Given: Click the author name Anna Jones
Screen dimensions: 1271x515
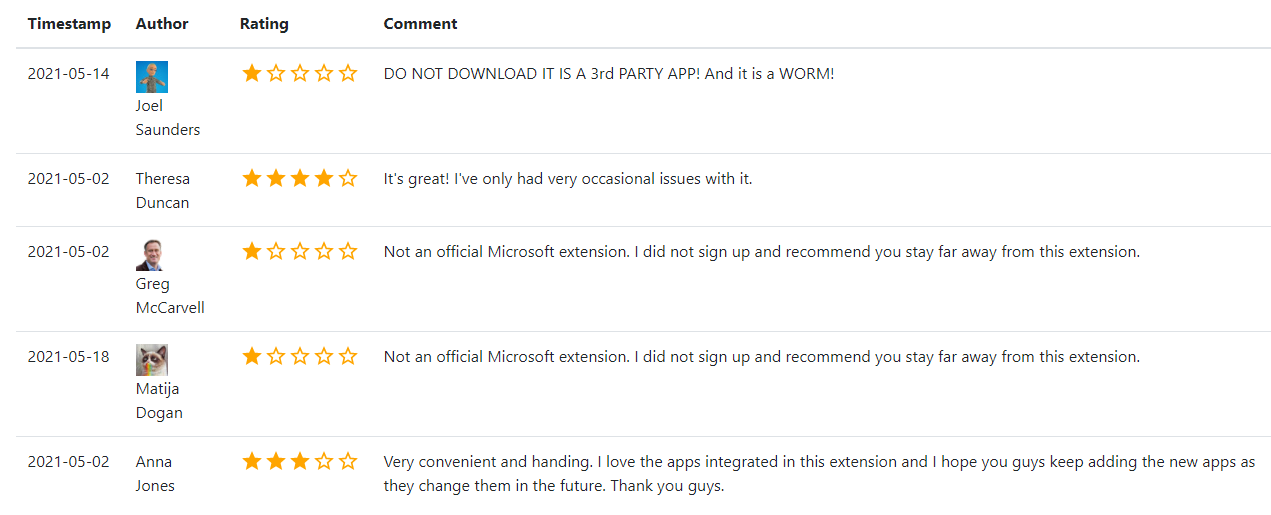Looking at the screenshot, I should coord(155,473).
